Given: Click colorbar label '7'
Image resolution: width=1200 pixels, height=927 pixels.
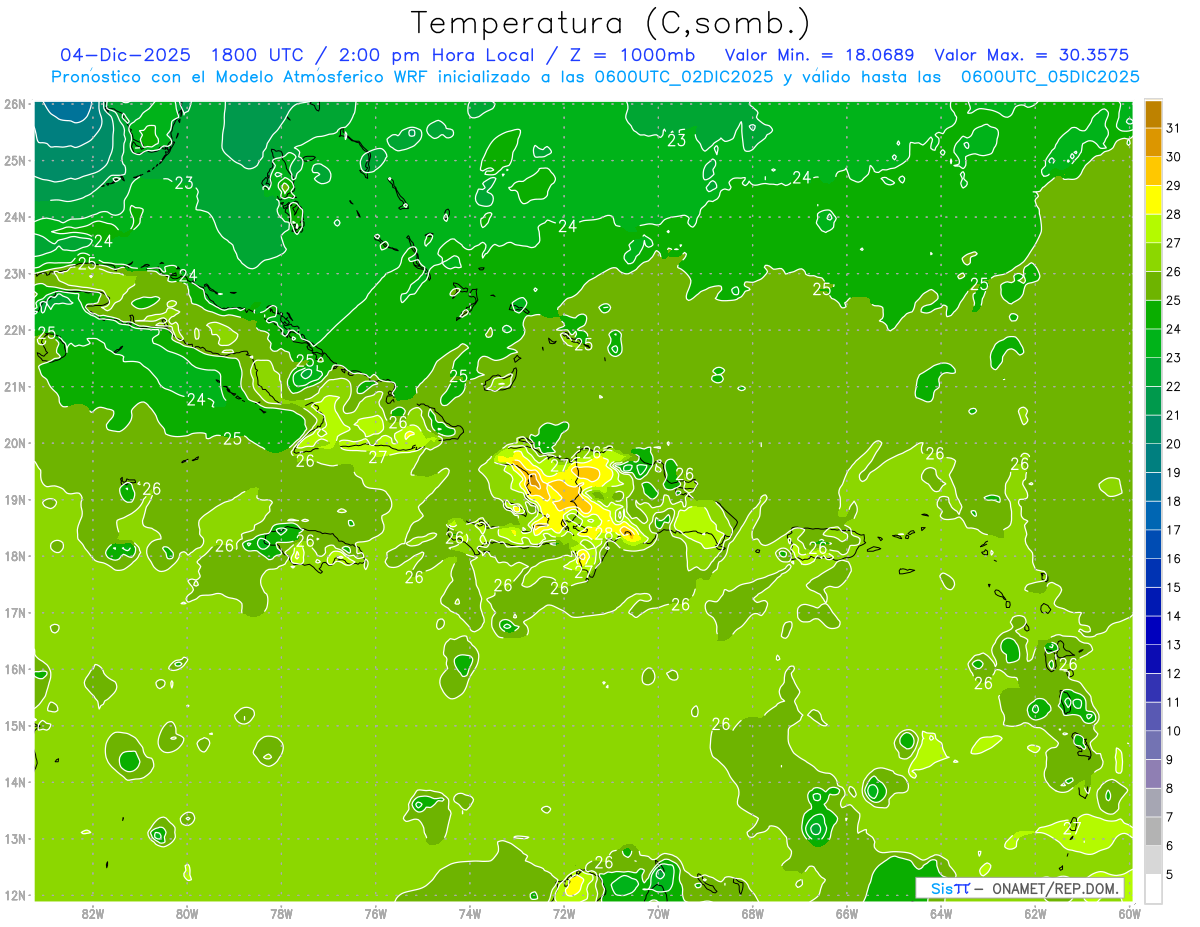Looking at the screenshot, I should pyautogui.click(x=1170, y=817).
